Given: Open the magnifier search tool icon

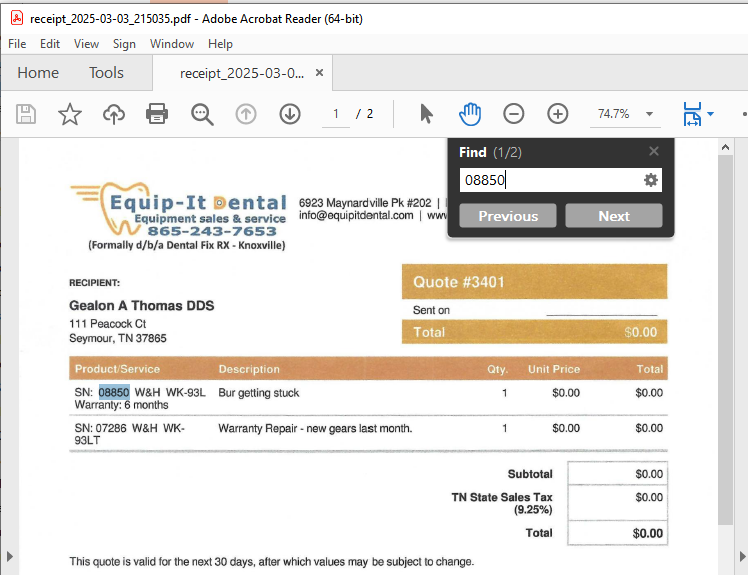Looking at the screenshot, I should 202,114.
